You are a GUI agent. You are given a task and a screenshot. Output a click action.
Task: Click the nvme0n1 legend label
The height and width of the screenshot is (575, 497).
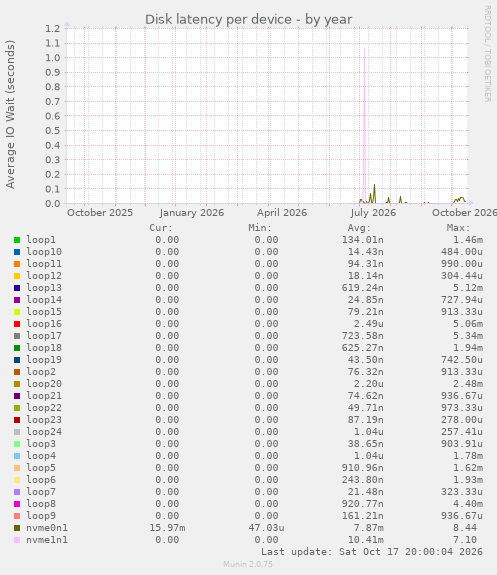point(47,528)
